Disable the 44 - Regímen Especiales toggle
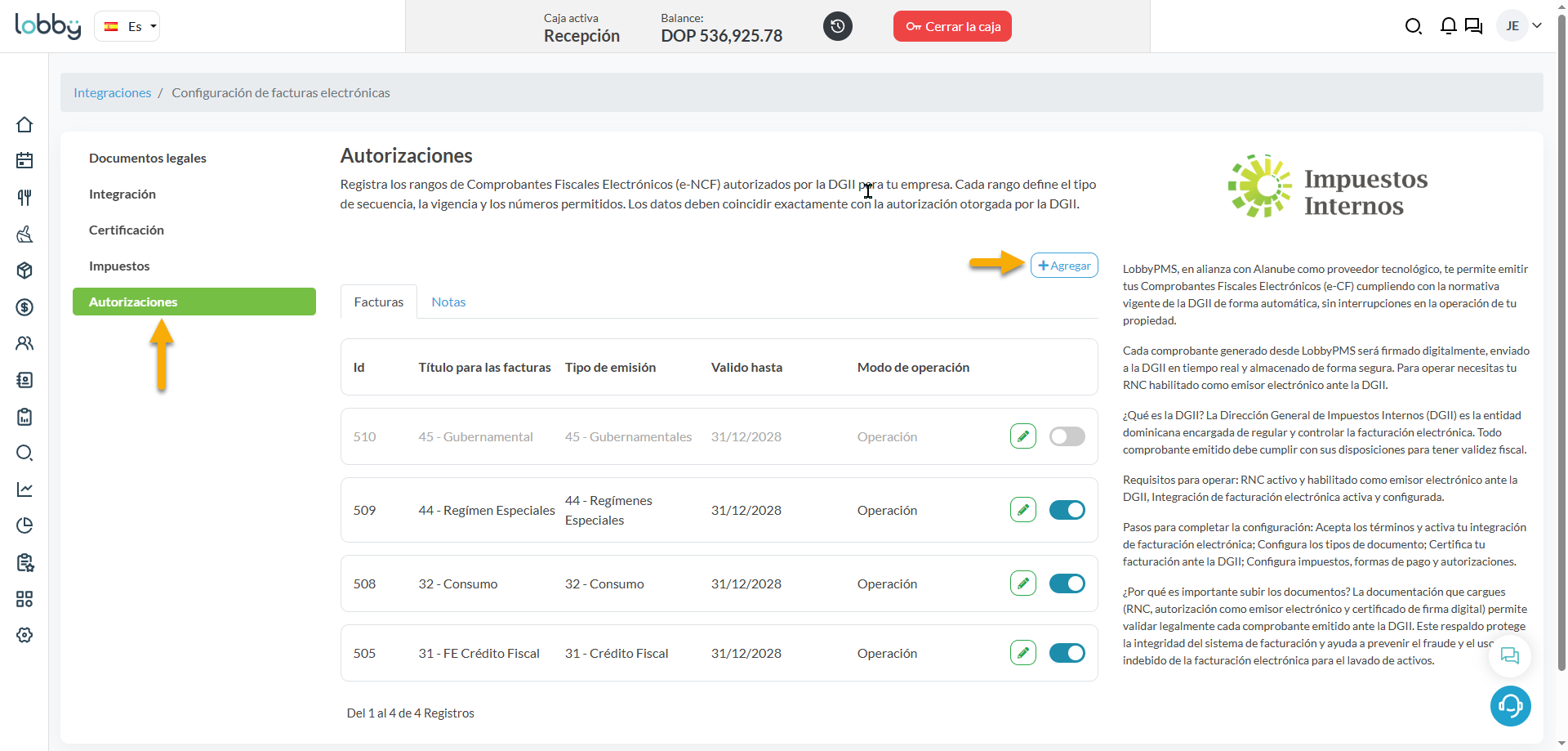This screenshot has width=1568, height=751. click(1067, 510)
